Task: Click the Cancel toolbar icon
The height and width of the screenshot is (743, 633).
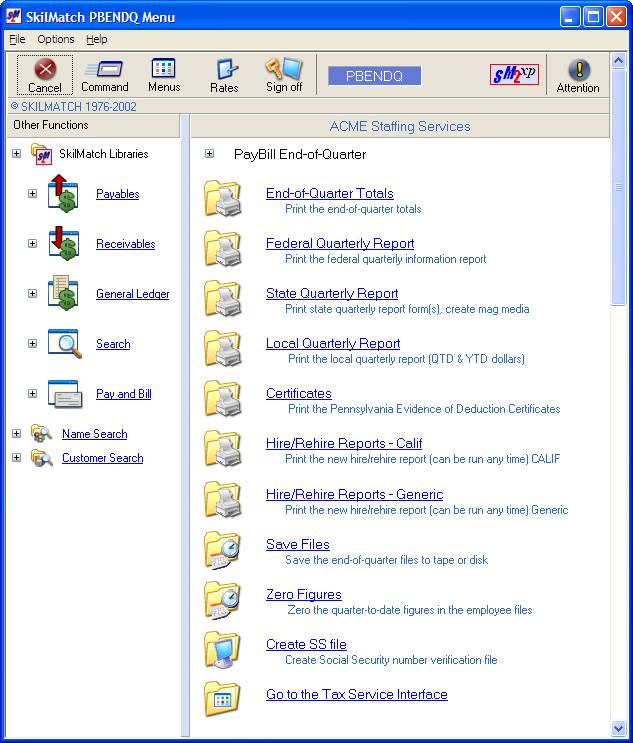Action: click(45, 70)
